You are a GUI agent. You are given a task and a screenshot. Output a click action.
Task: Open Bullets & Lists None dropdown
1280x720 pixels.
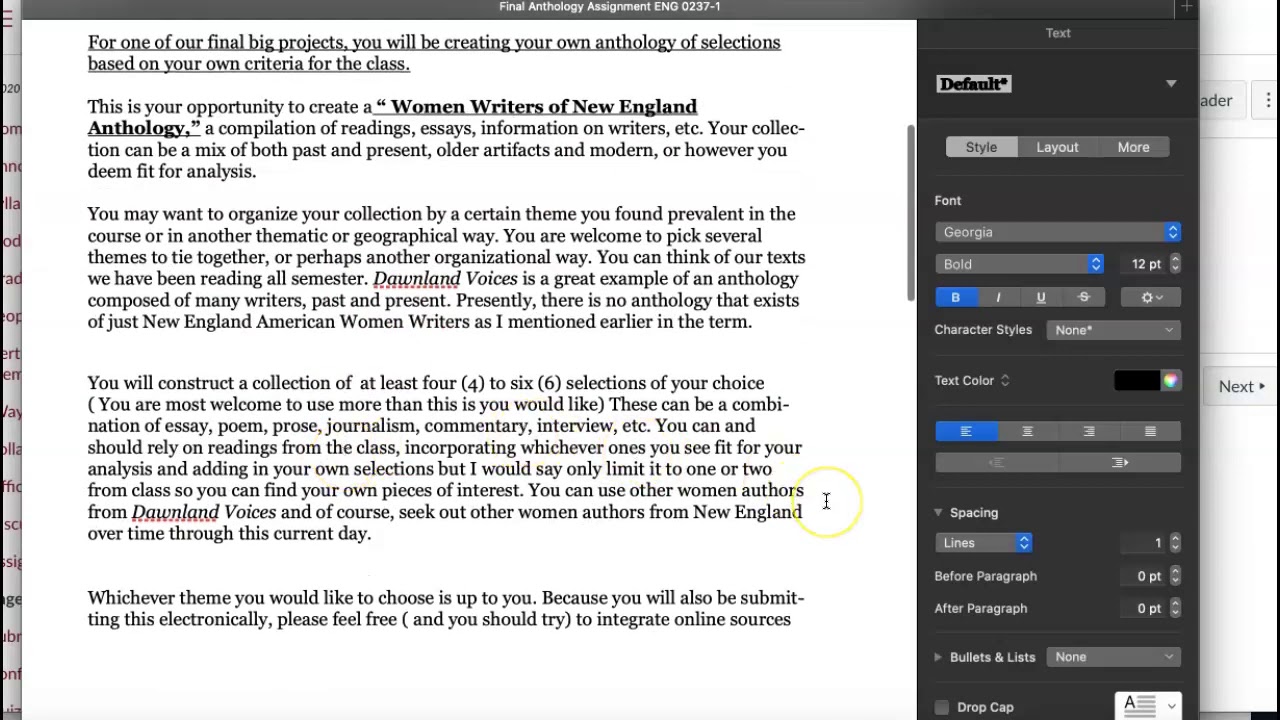(x=1114, y=657)
